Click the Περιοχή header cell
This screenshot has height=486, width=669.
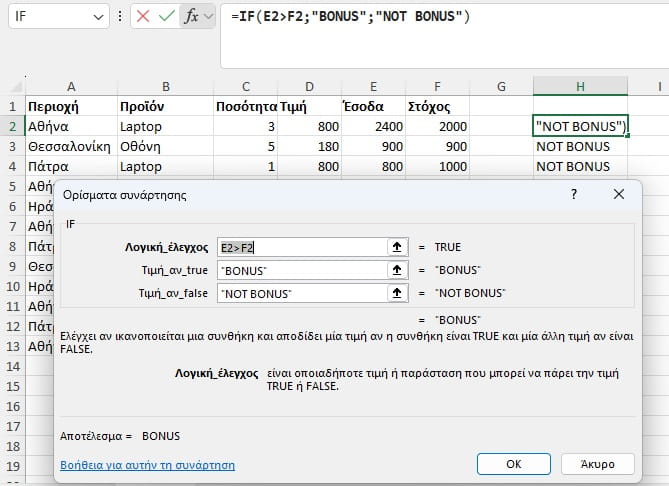point(71,106)
